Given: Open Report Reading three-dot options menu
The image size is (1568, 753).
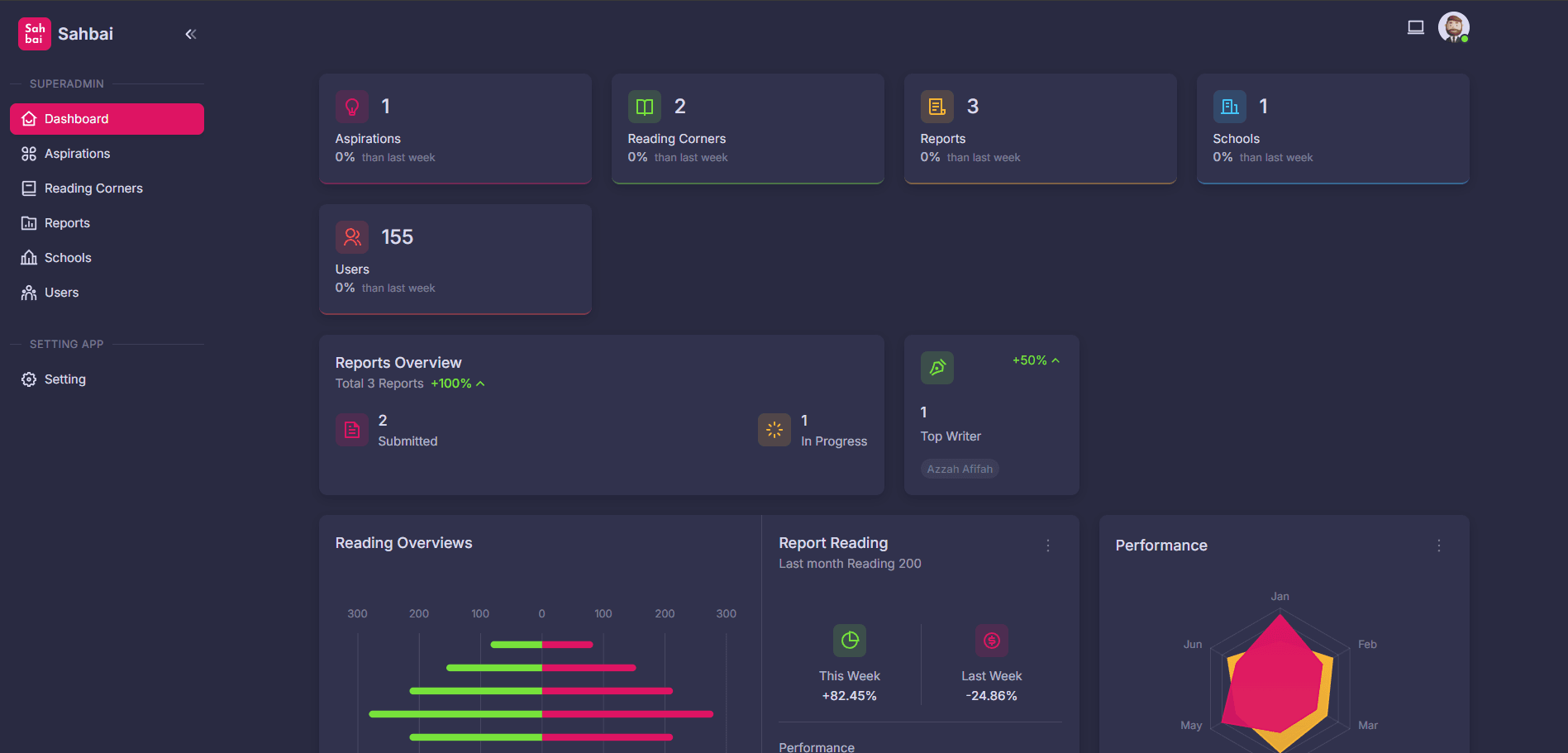Looking at the screenshot, I should [x=1048, y=546].
